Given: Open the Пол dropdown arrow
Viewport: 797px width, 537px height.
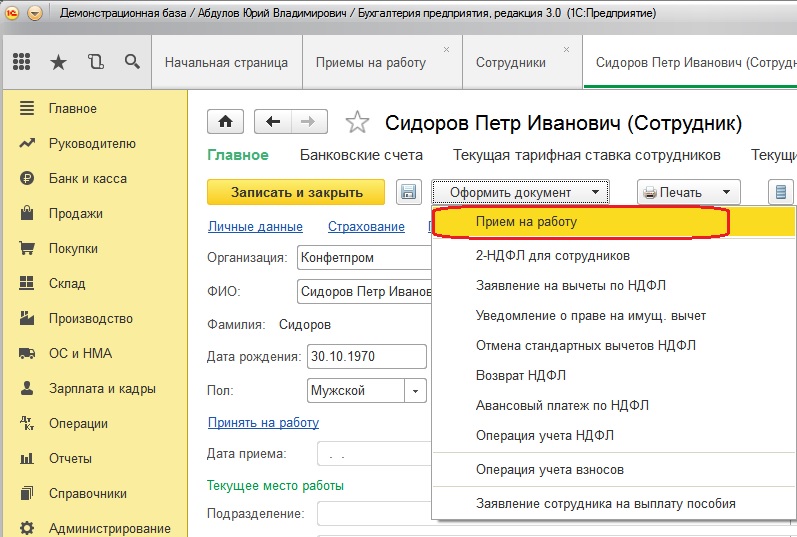Looking at the screenshot, I should 415,391.
